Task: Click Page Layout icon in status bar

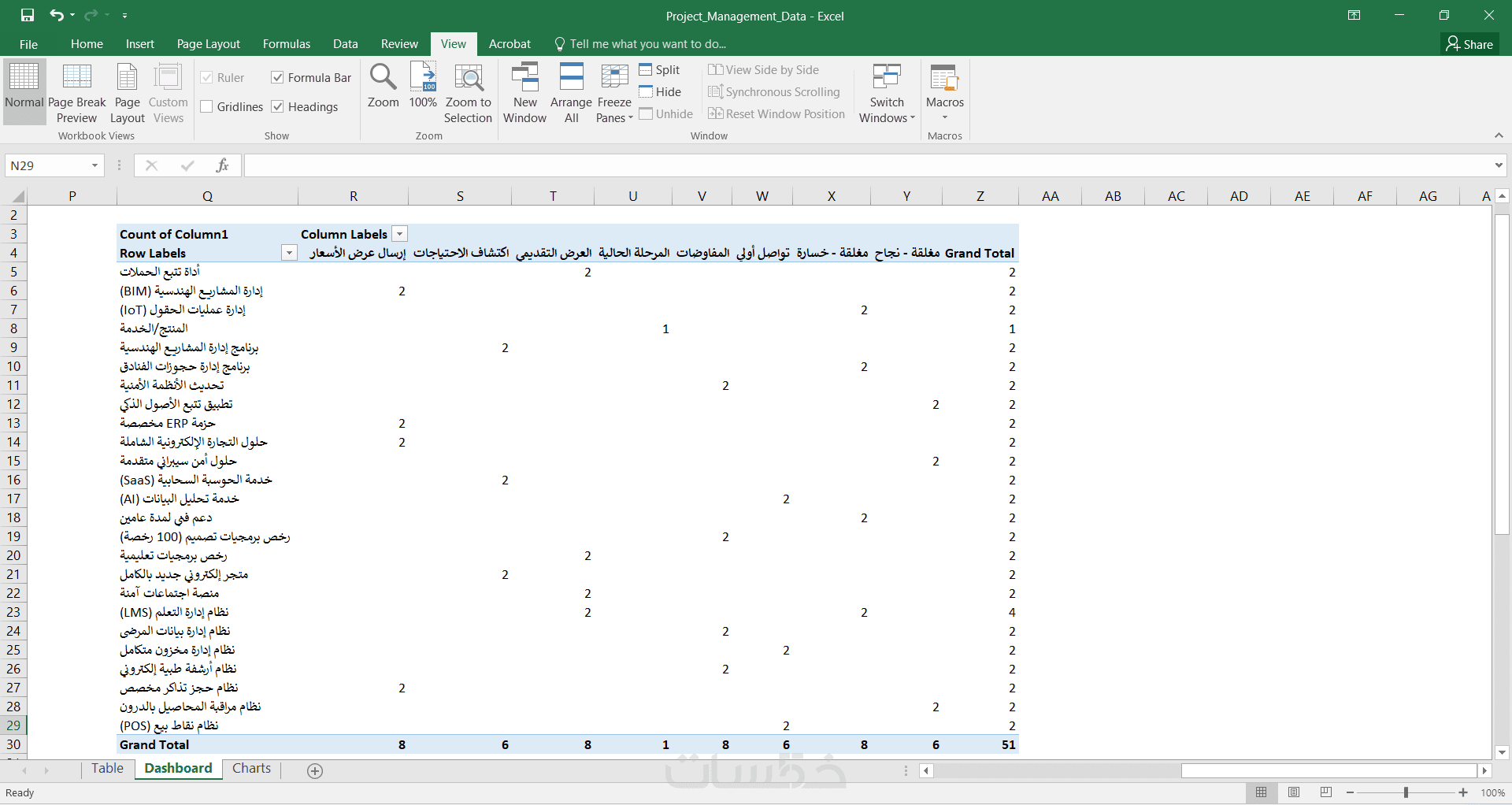Action: tap(1294, 792)
